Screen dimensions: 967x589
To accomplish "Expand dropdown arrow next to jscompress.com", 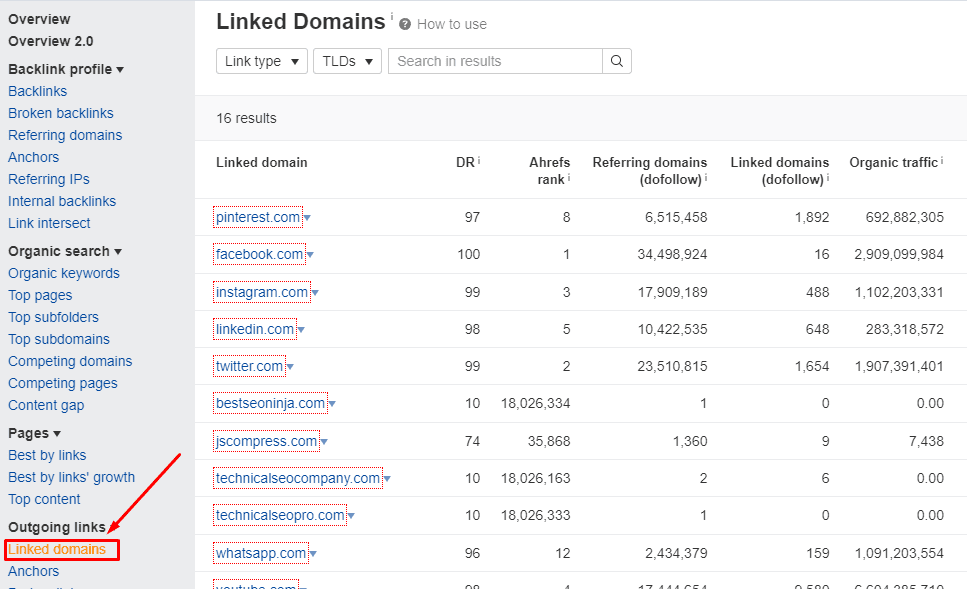I will [x=324, y=442].
